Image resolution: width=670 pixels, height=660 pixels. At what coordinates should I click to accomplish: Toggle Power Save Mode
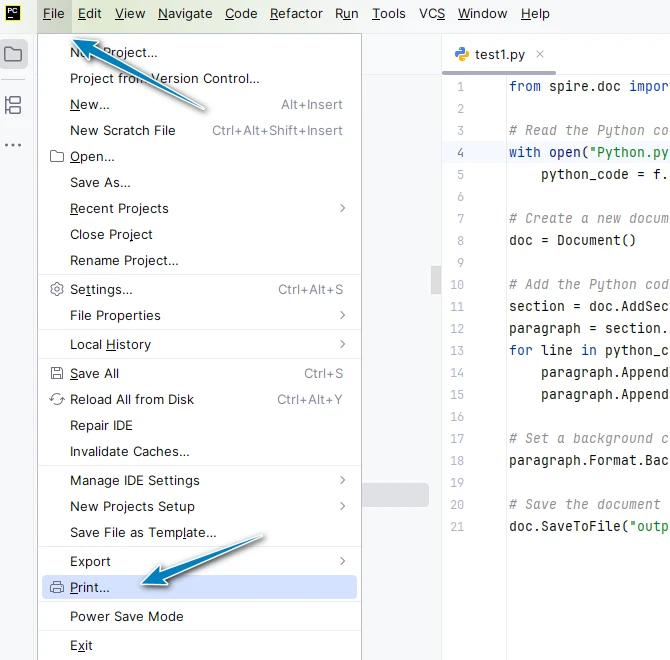click(127, 617)
